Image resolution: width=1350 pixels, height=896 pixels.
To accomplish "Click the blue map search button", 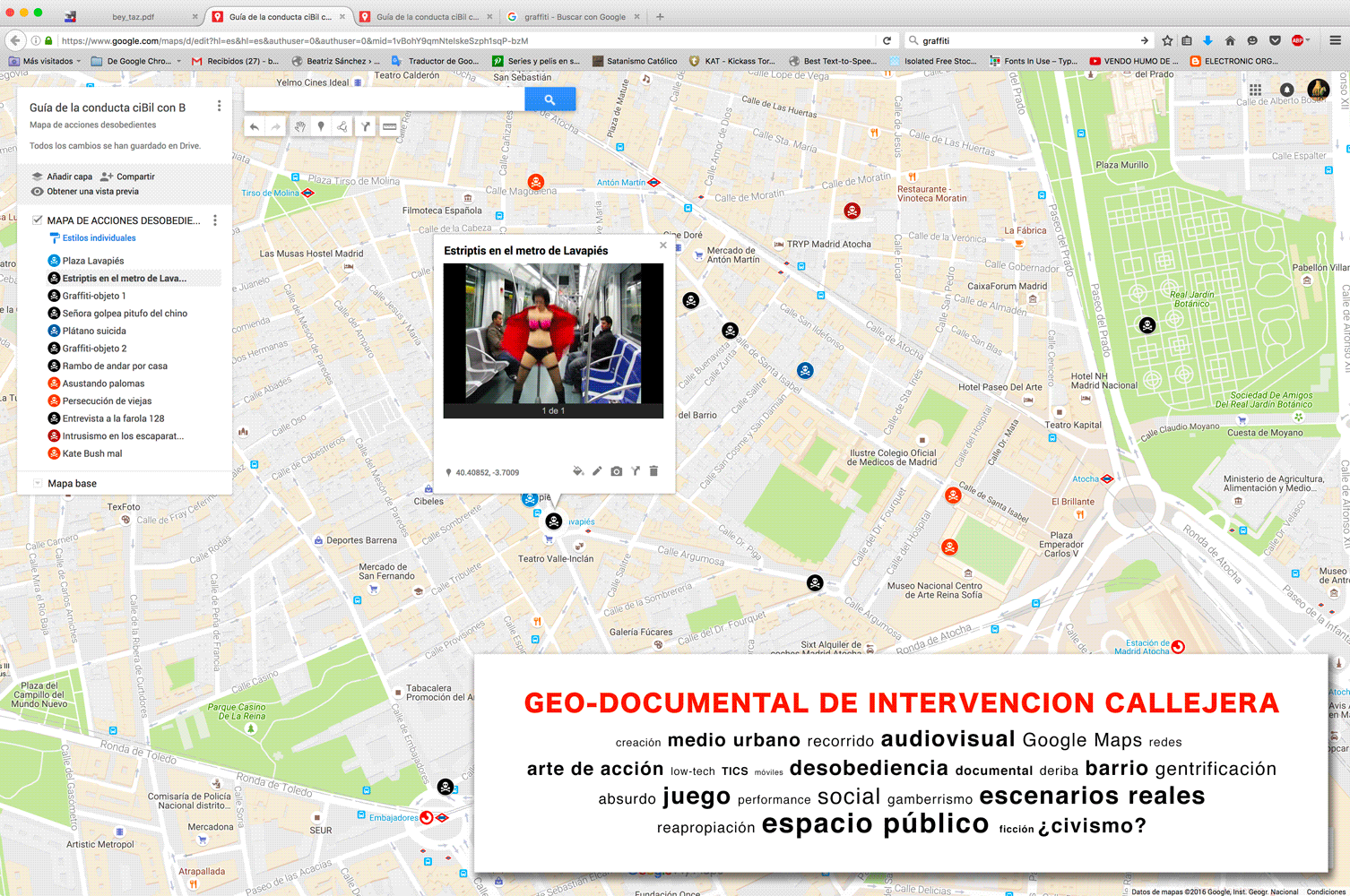I will (x=550, y=99).
